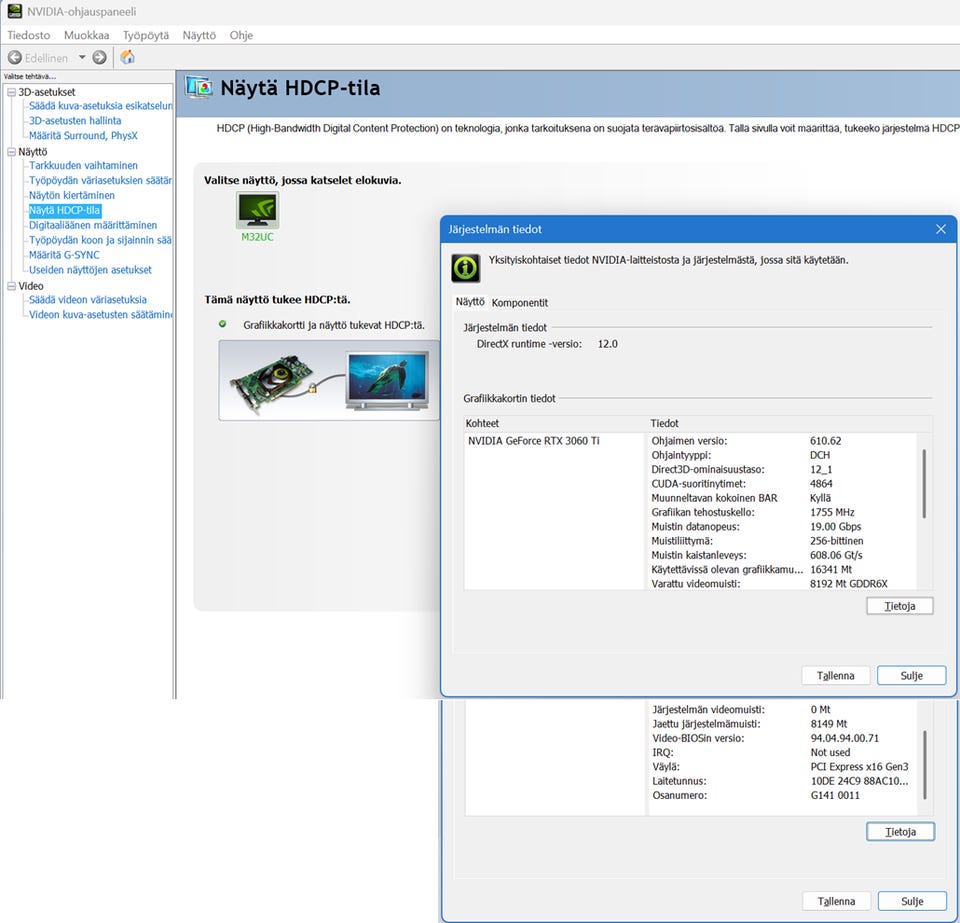This screenshot has width=960, height=923.
Task: Open Videon kuva-asetusten säätäminen page
Action: click(101, 315)
